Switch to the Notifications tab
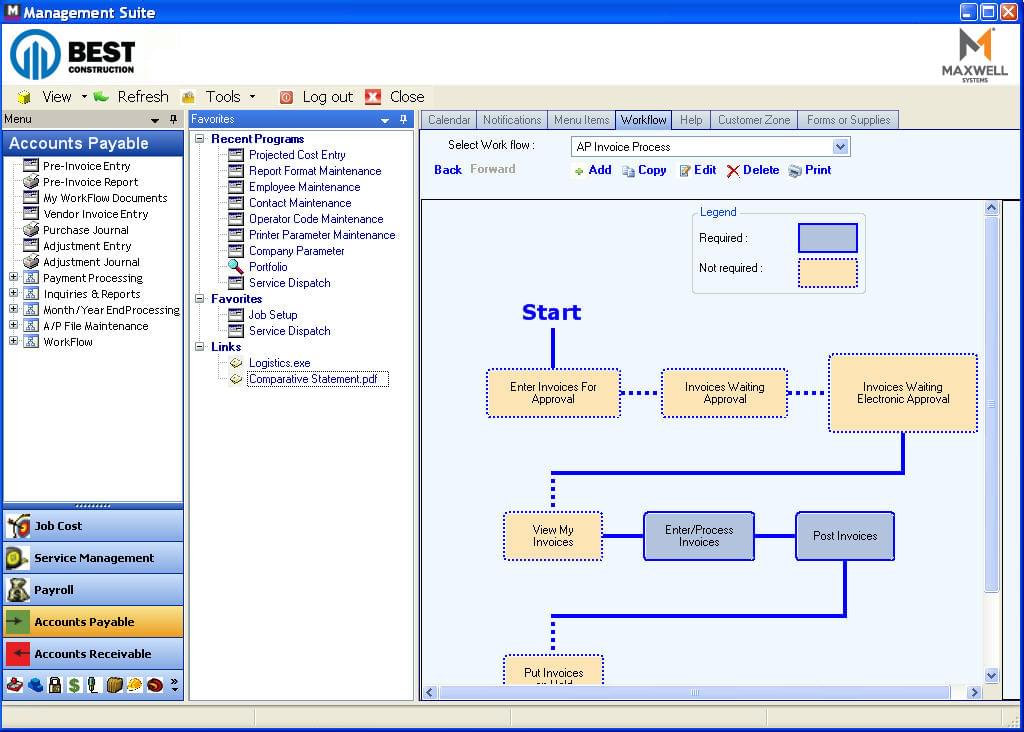The image size is (1024, 732). click(x=512, y=120)
